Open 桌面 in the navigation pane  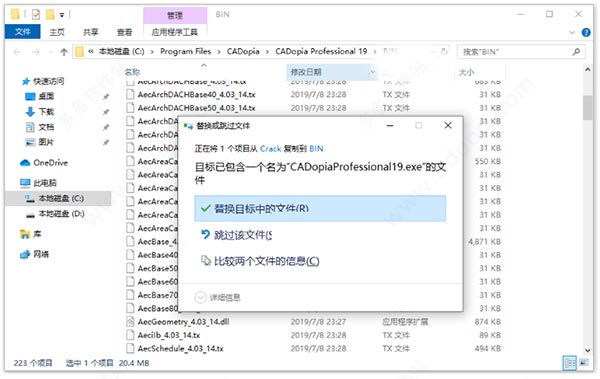point(46,96)
